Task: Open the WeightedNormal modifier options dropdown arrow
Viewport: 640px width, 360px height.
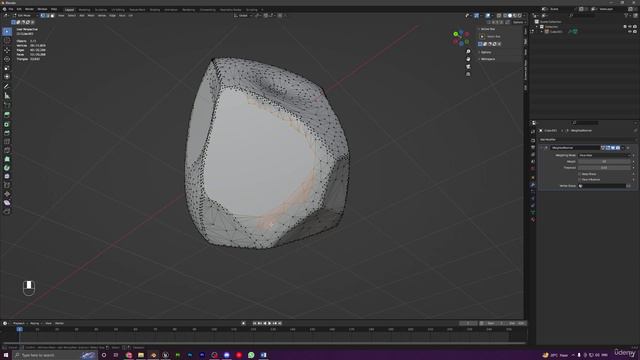Action: (623, 148)
